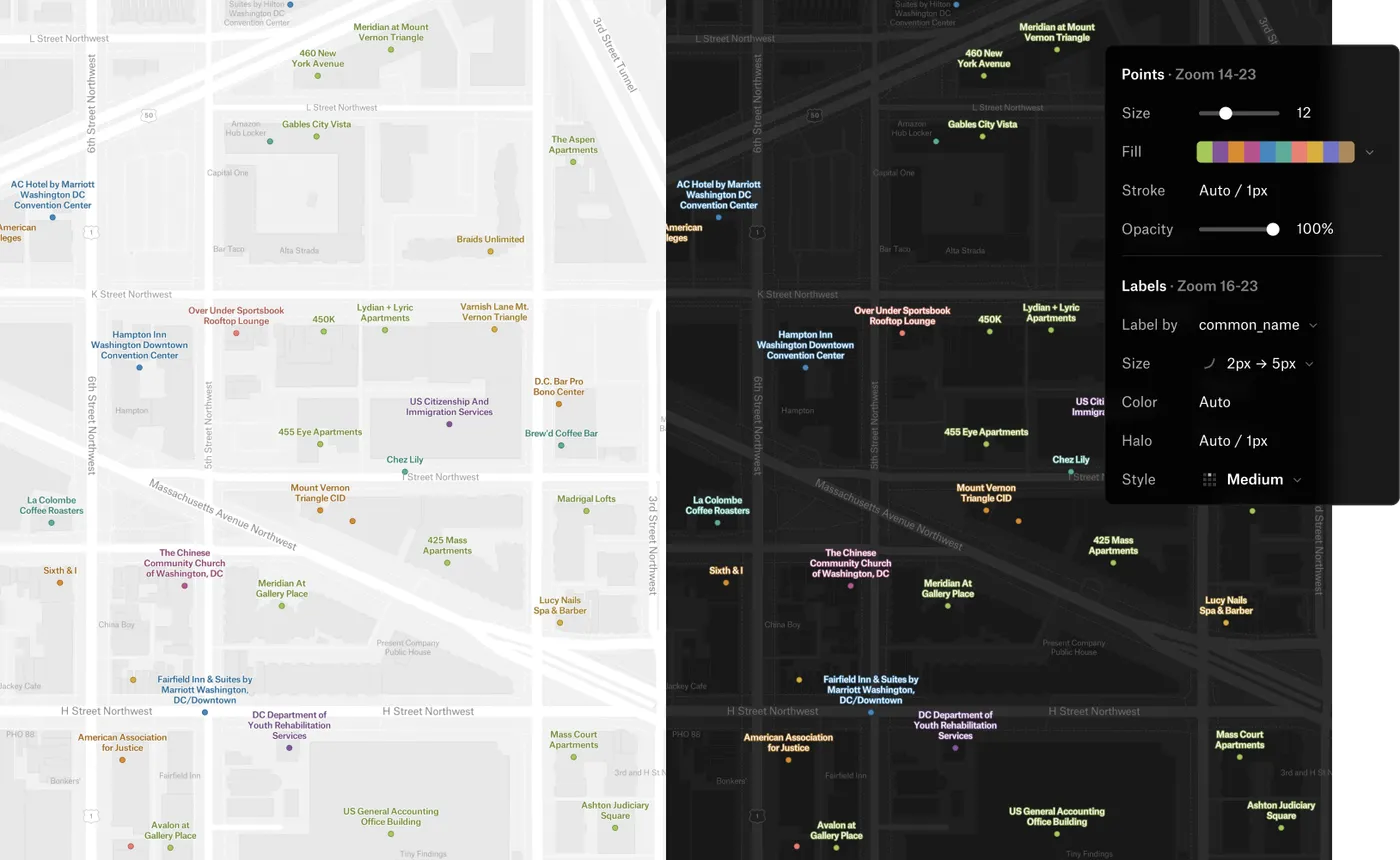1400x860 pixels.
Task: Select the D.C. Bar Pro Bono Center marker
Action: tap(558, 404)
